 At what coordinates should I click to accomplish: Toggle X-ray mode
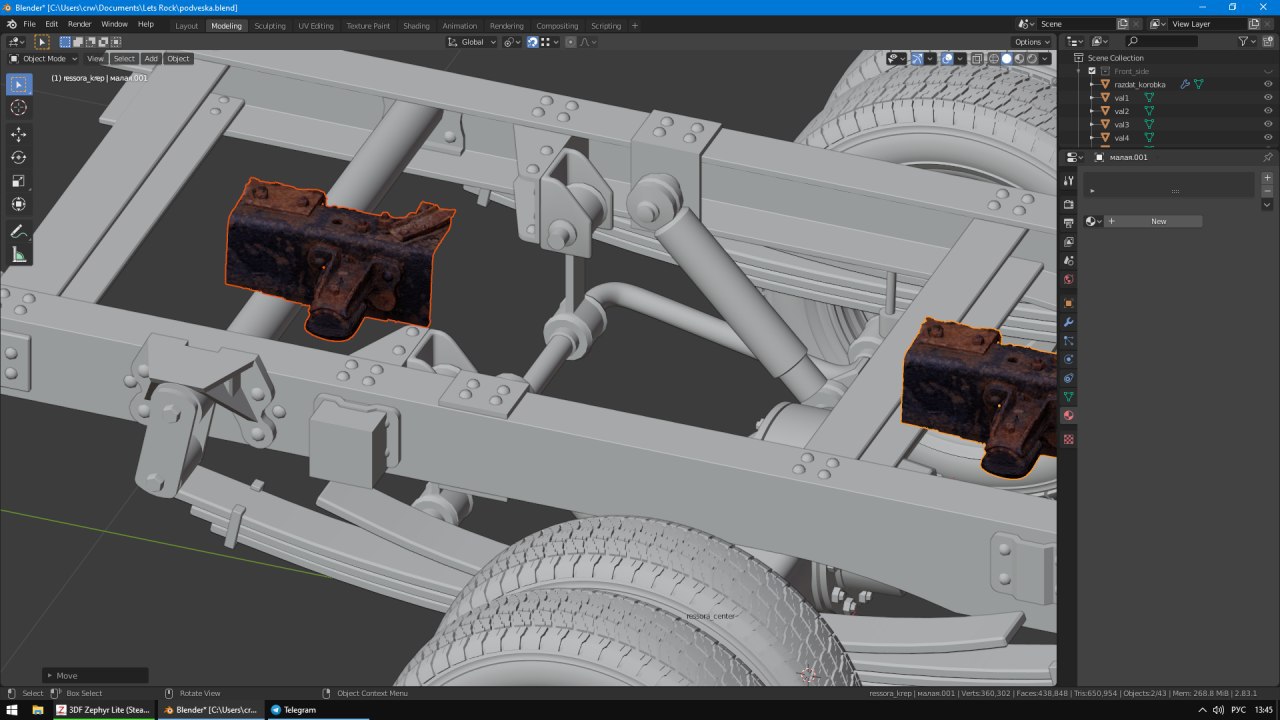[x=977, y=58]
